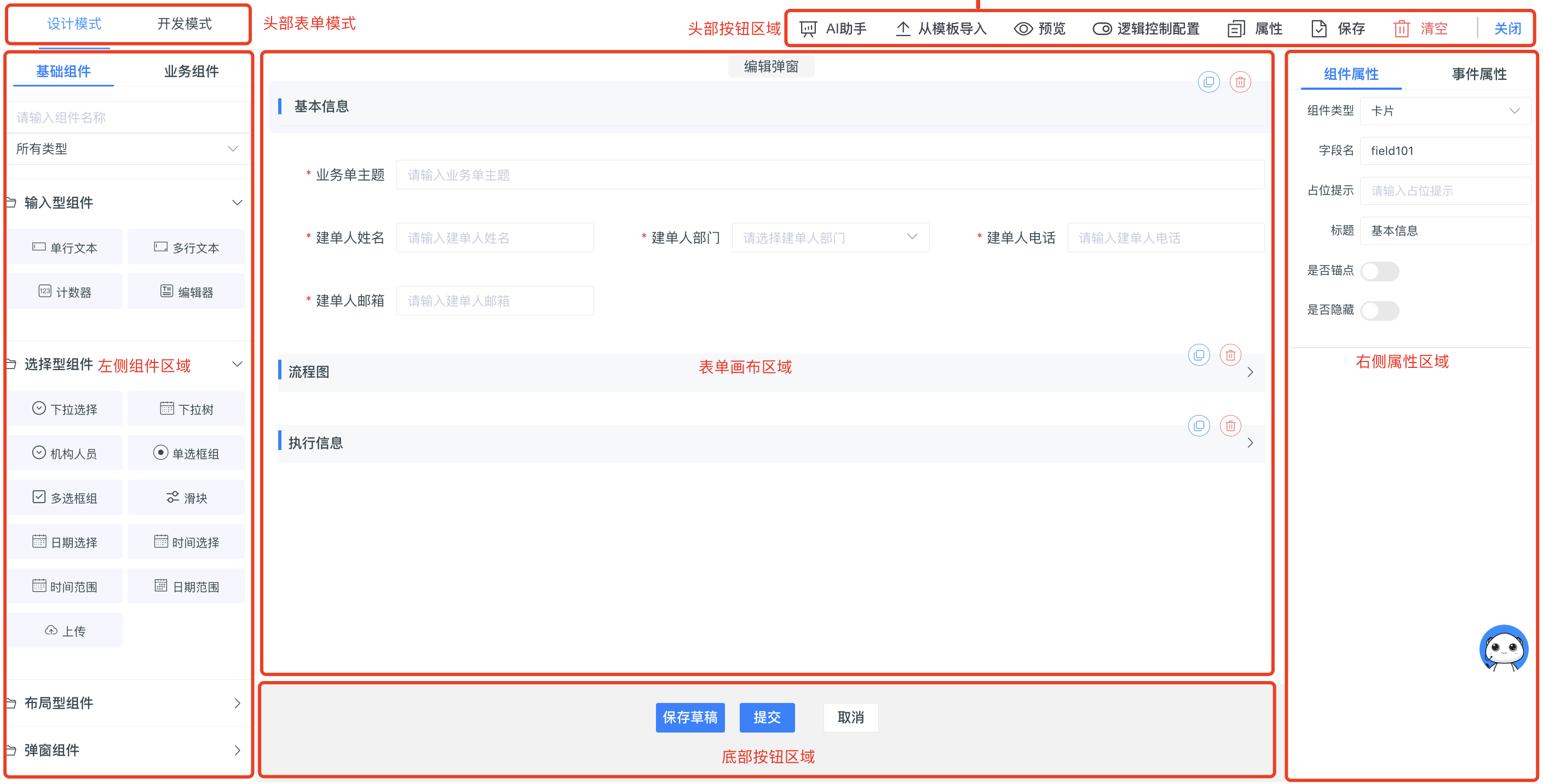Copy the 执行信息 card
Image resolution: width=1543 pixels, height=784 pixels.
(x=1199, y=426)
